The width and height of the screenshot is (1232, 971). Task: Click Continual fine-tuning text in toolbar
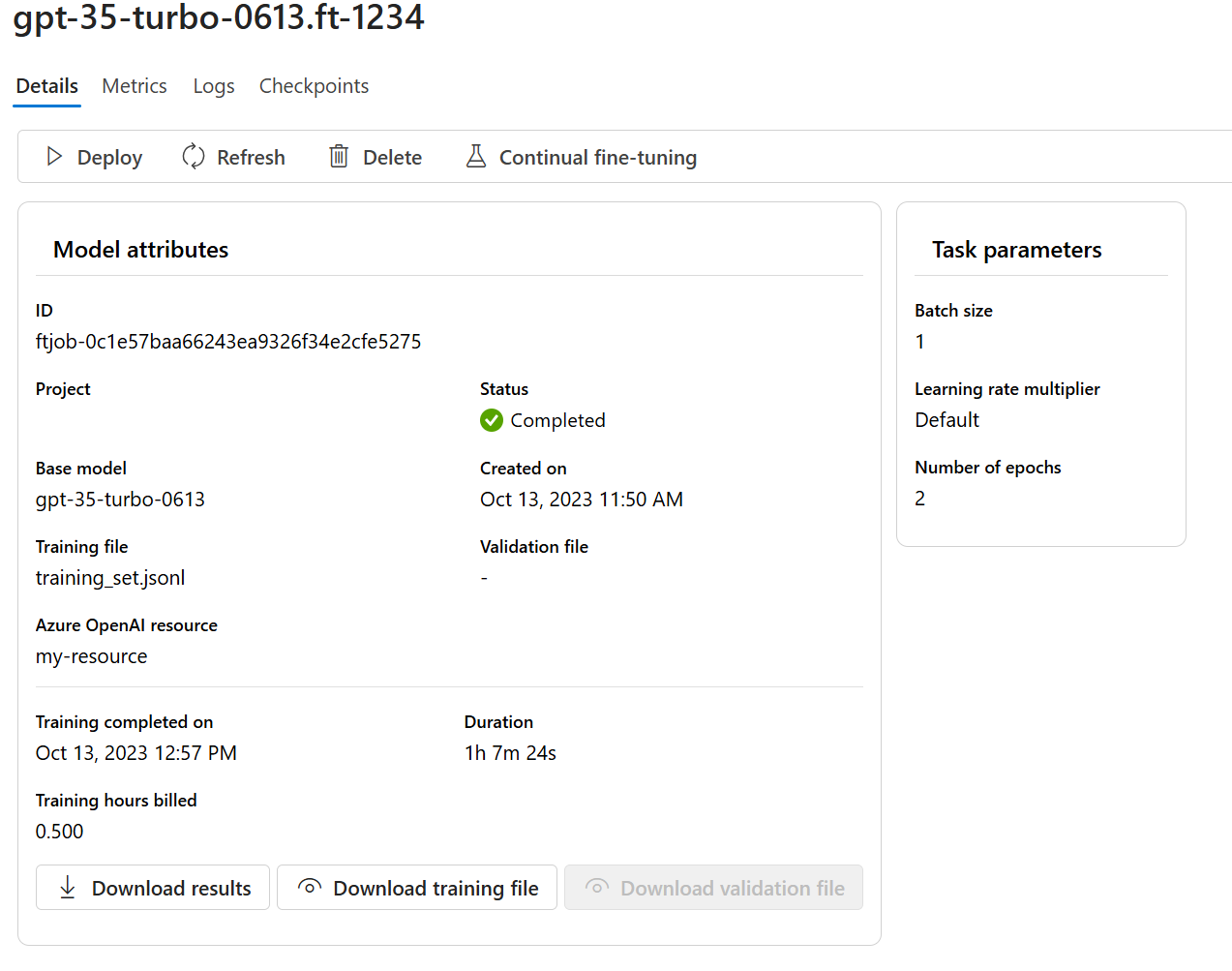pos(598,158)
